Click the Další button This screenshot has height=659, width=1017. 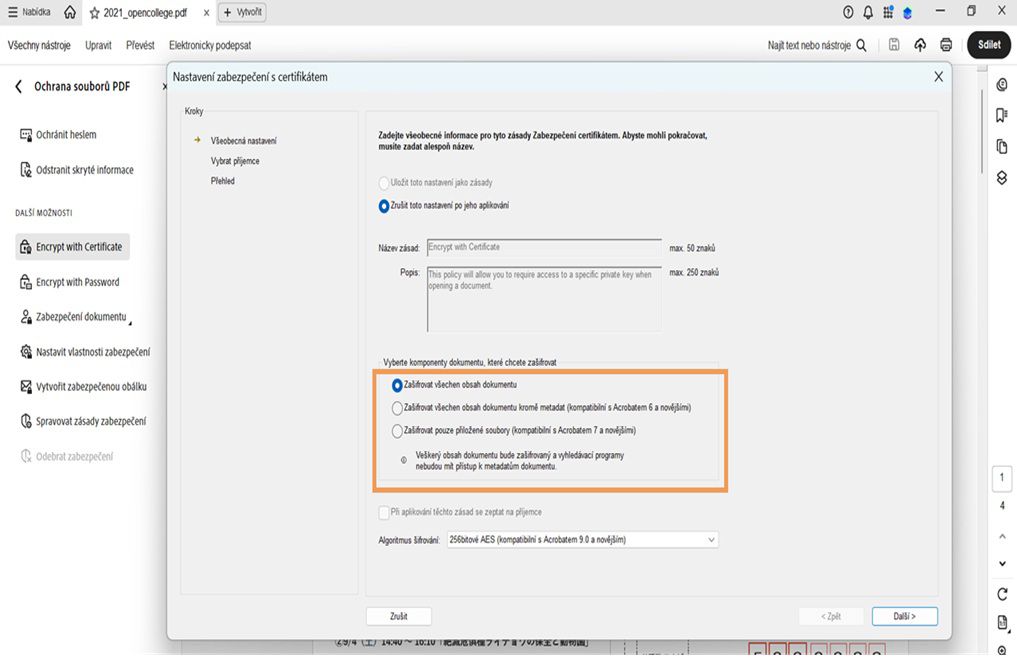905,616
